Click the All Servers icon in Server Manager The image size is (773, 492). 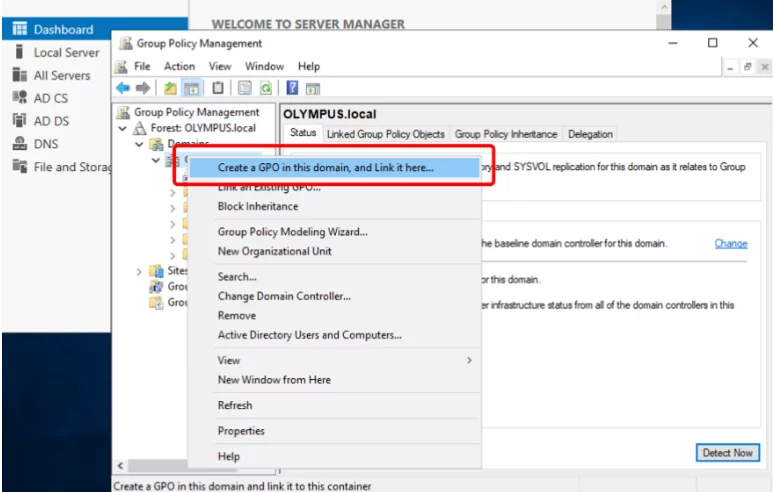[20, 75]
